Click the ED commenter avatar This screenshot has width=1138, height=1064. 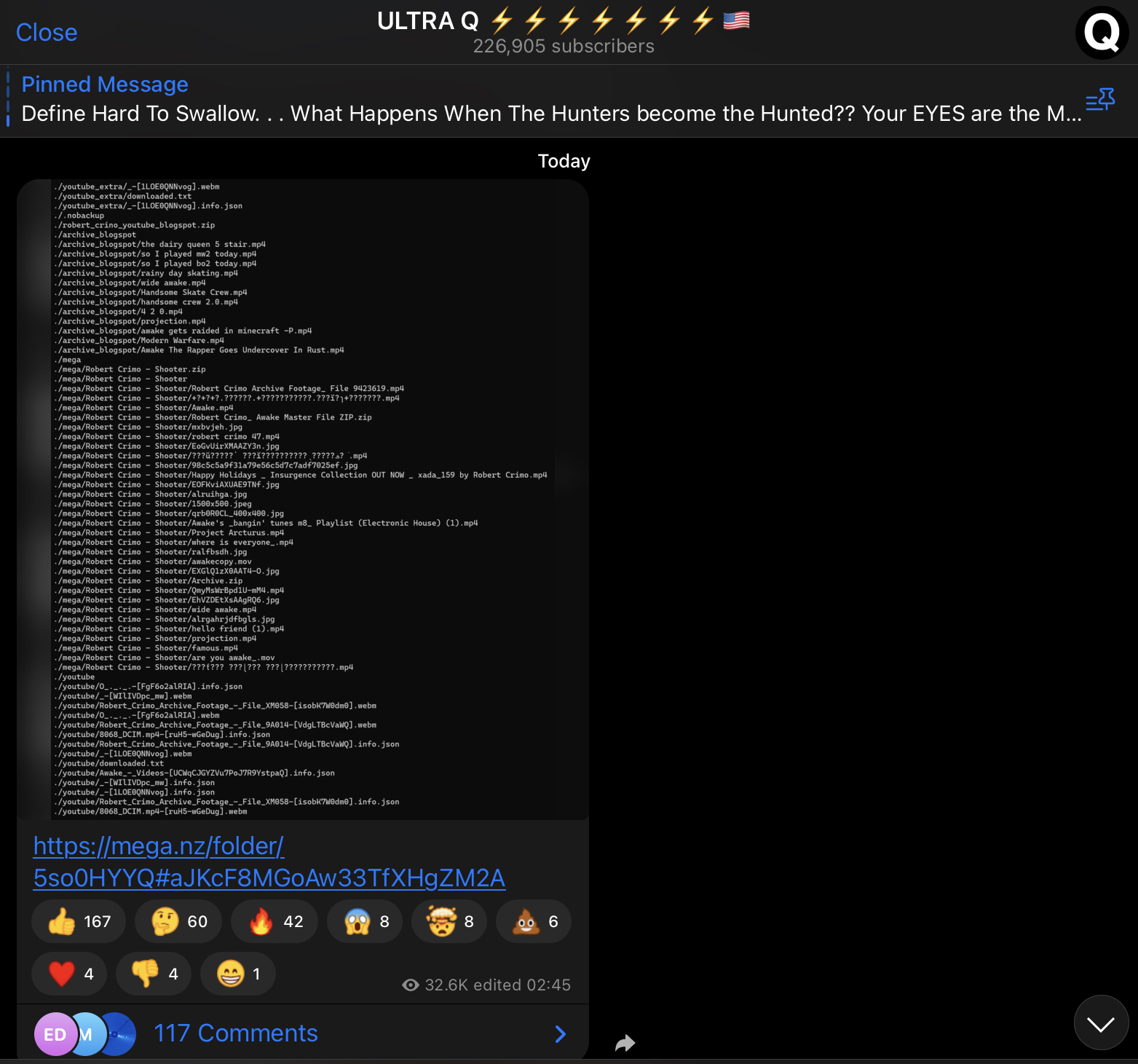(55, 1034)
